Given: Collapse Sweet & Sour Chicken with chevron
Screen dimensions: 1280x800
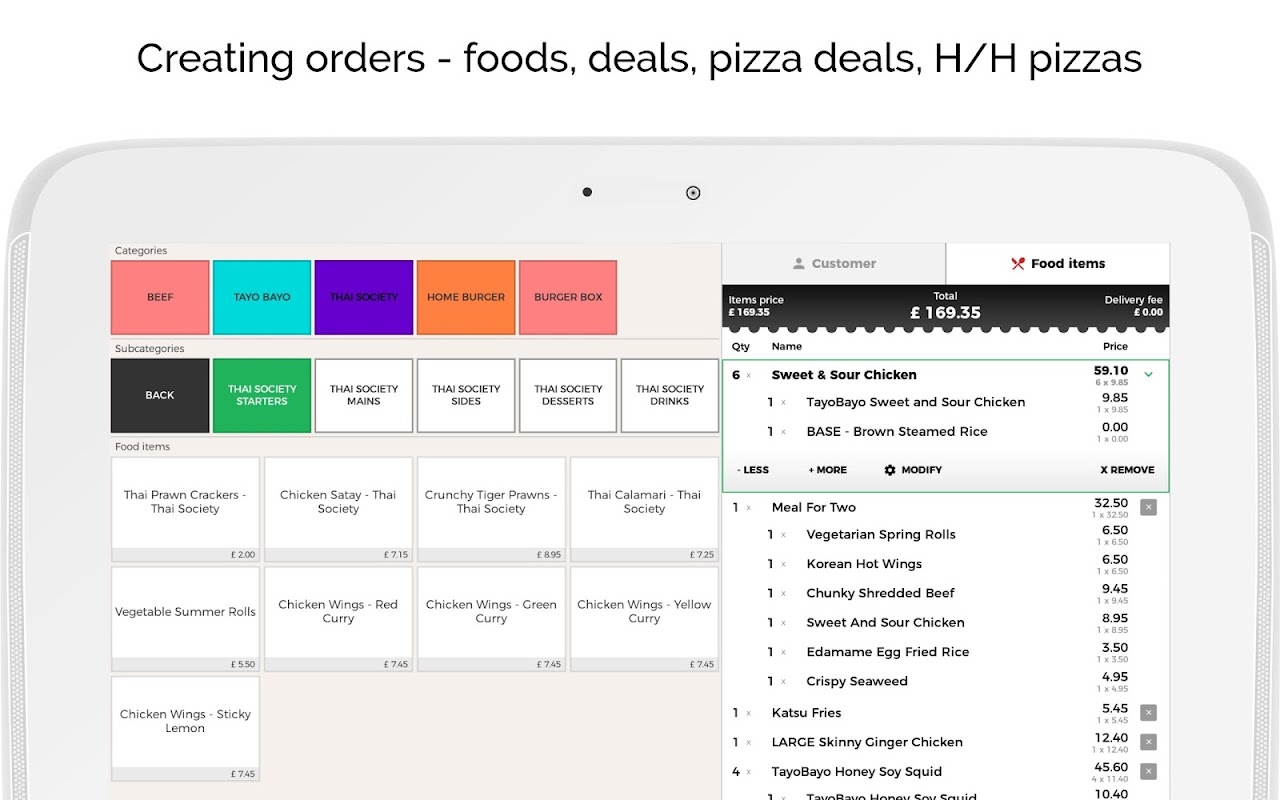Looking at the screenshot, I should (x=1148, y=375).
